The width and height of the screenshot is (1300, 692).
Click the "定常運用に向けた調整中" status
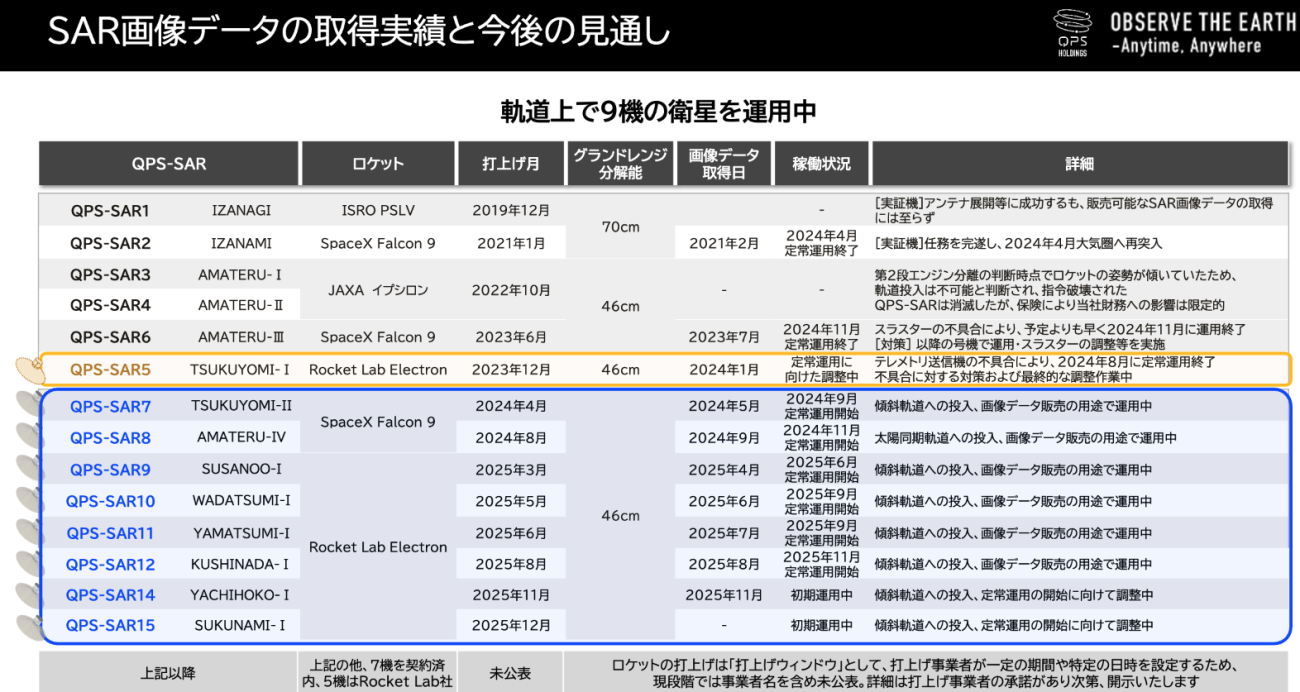pyautogui.click(x=824, y=370)
